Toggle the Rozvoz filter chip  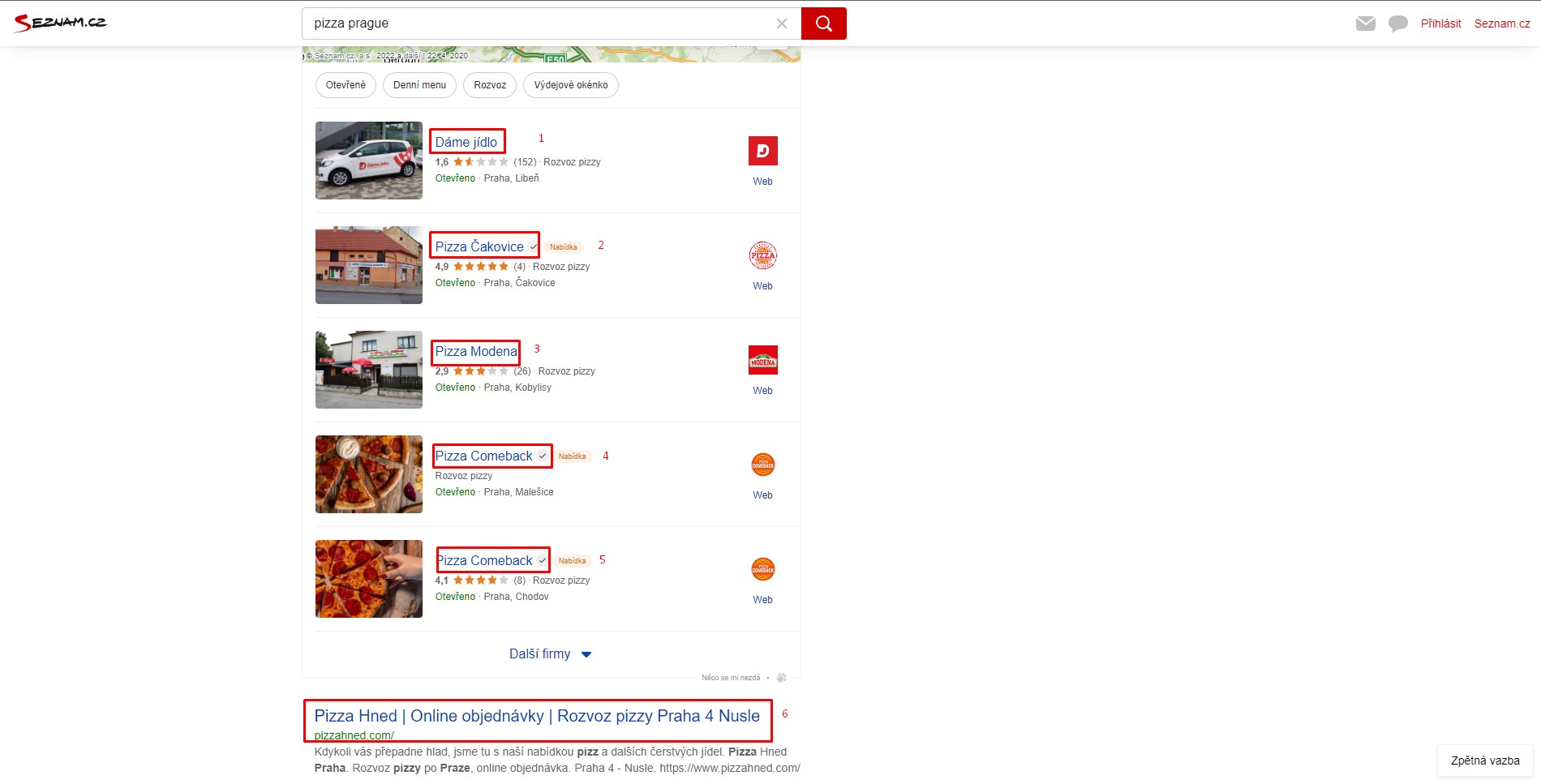490,85
